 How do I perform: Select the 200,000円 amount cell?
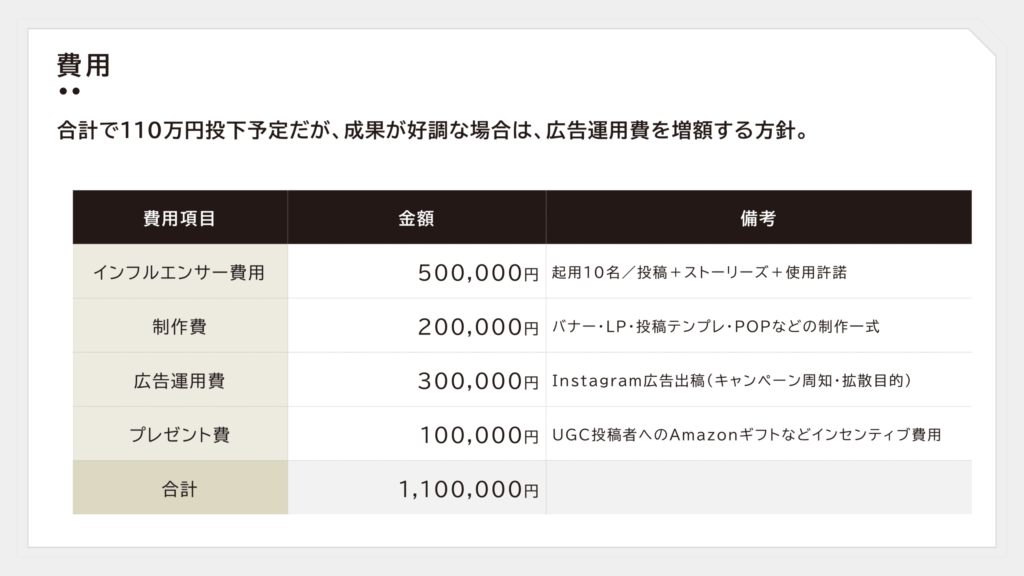point(417,326)
